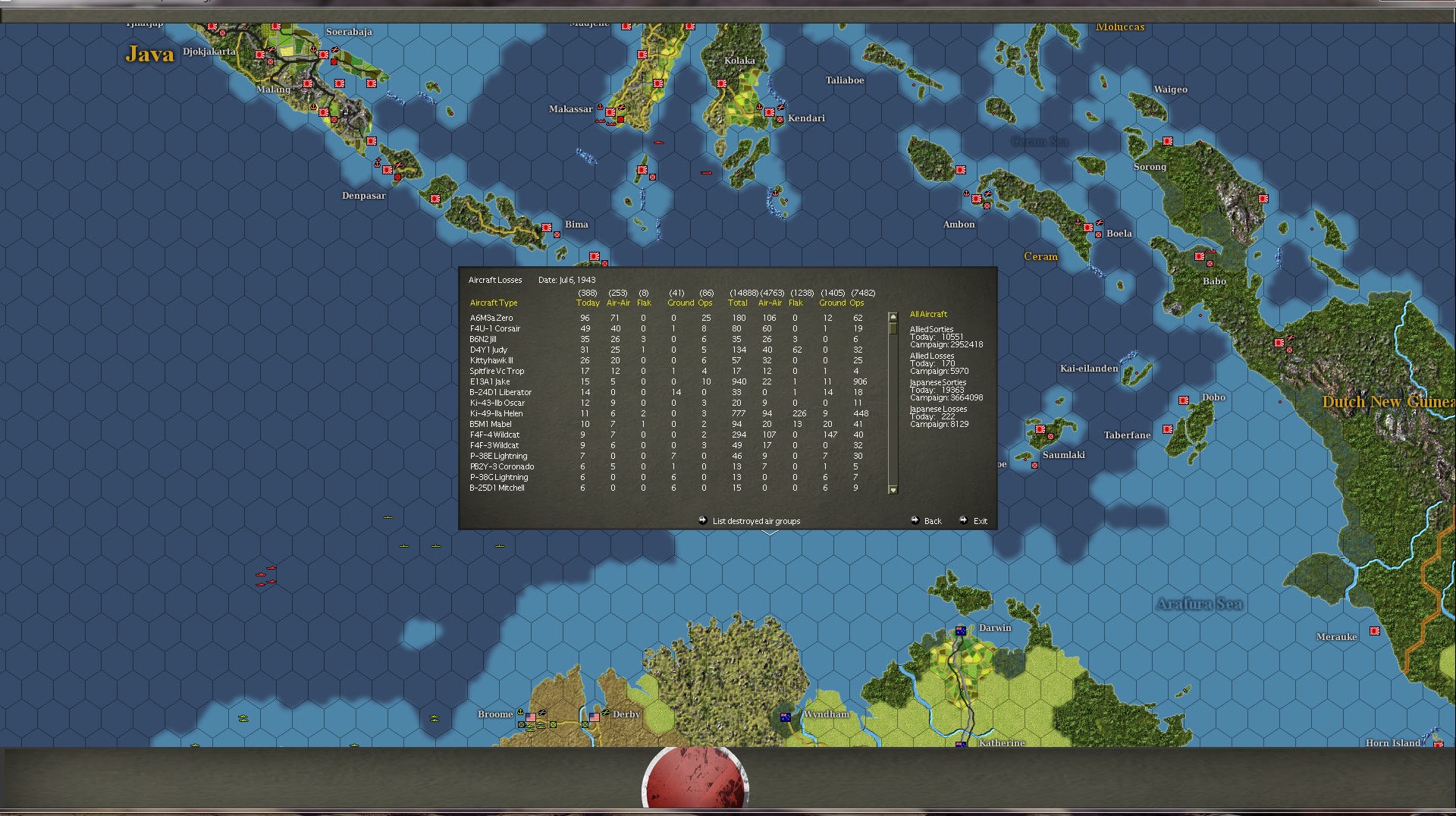Screen dimensions: 1456x816
Task: Select the Japanese base icon at Makassar
Action: point(610,112)
